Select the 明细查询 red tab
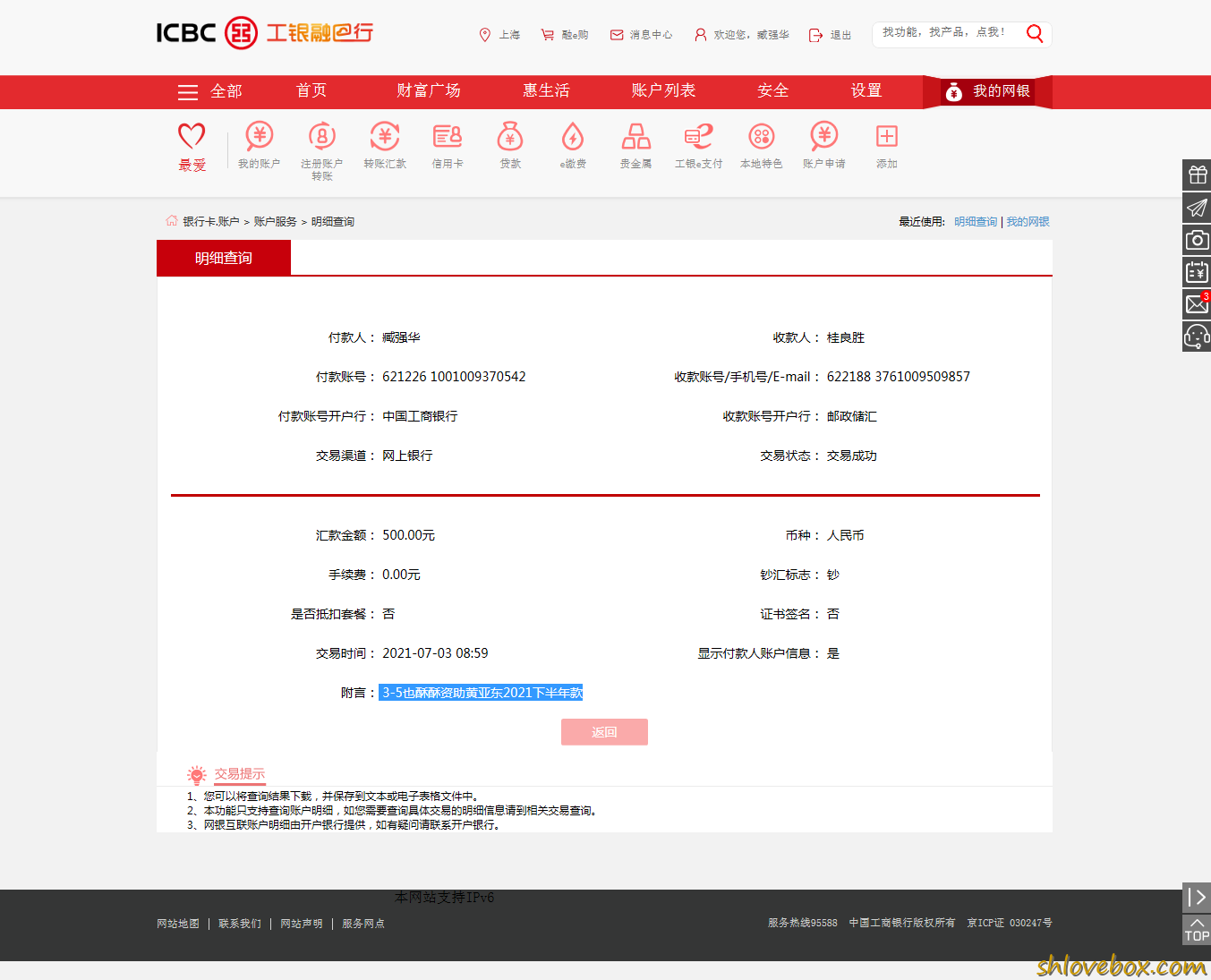Screen dimensions: 1211x980 click(x=224, y=258)
